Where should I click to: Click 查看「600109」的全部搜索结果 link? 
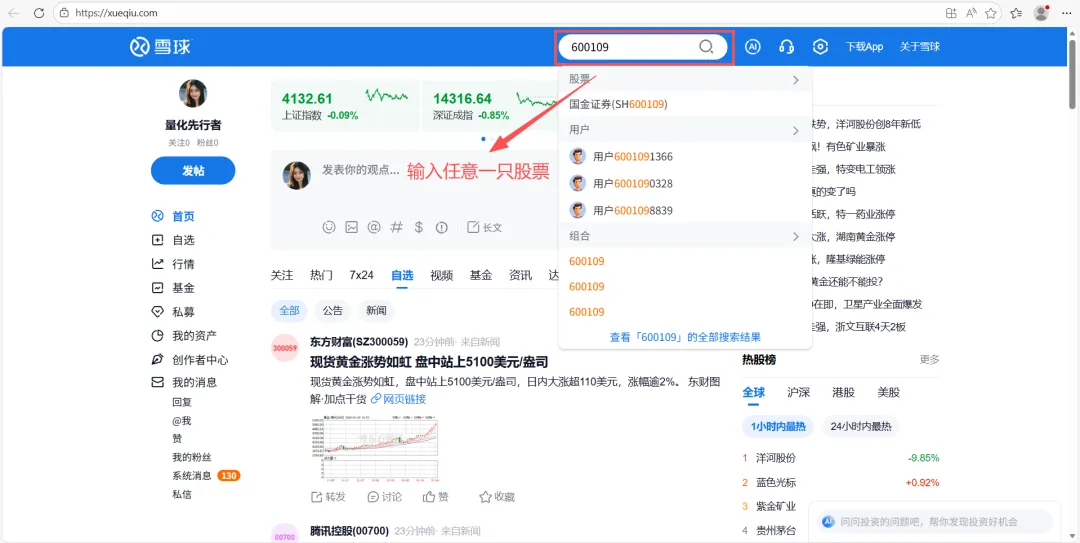pos(685,338)
